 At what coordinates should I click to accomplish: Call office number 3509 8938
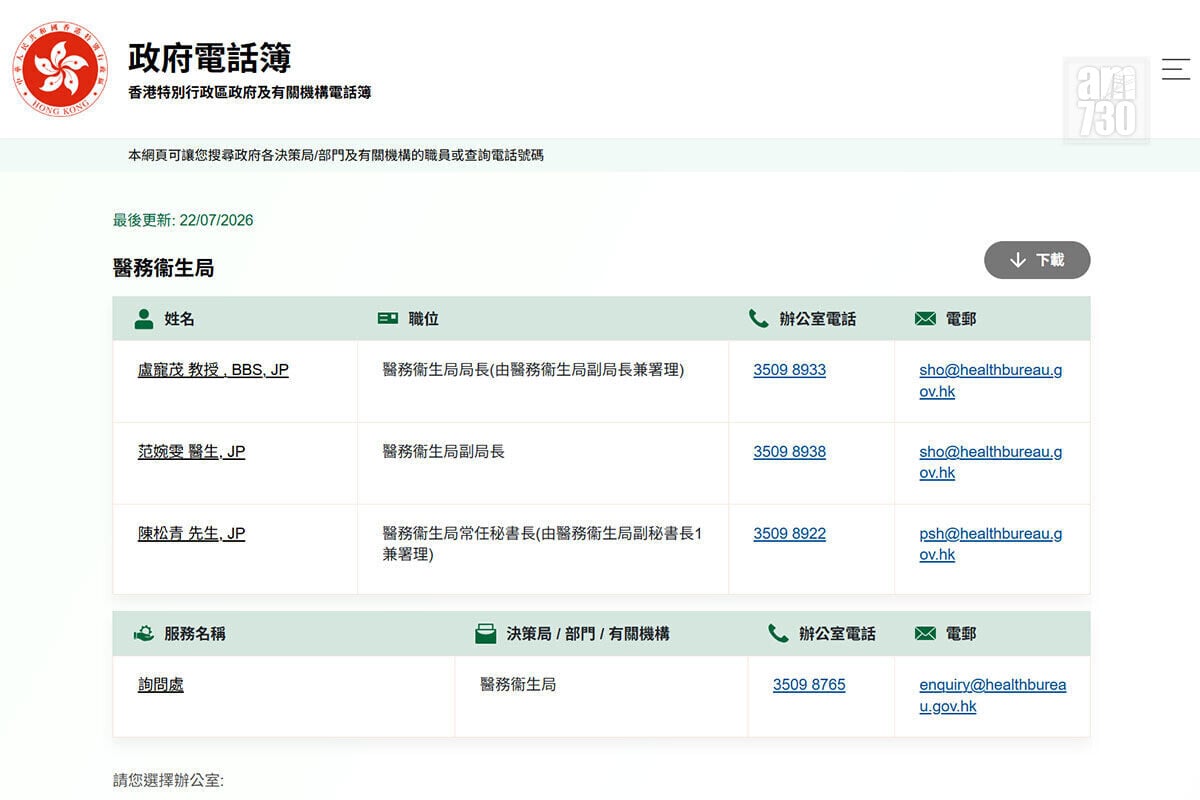click(x=790, y=452)
